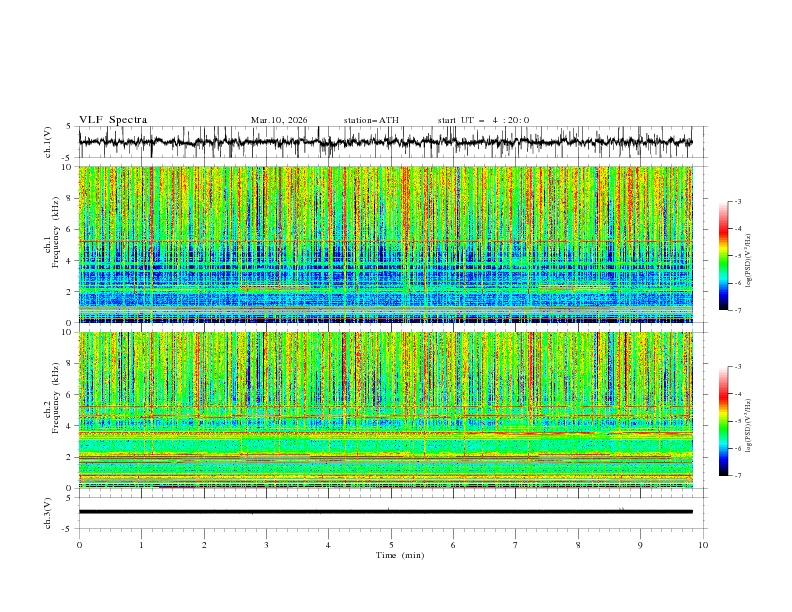Viewport: 792px width, 612px height.
Task: Click the "8" kHz tick on ch.1 spectrogram axis
Action: (x=71, y=198)
